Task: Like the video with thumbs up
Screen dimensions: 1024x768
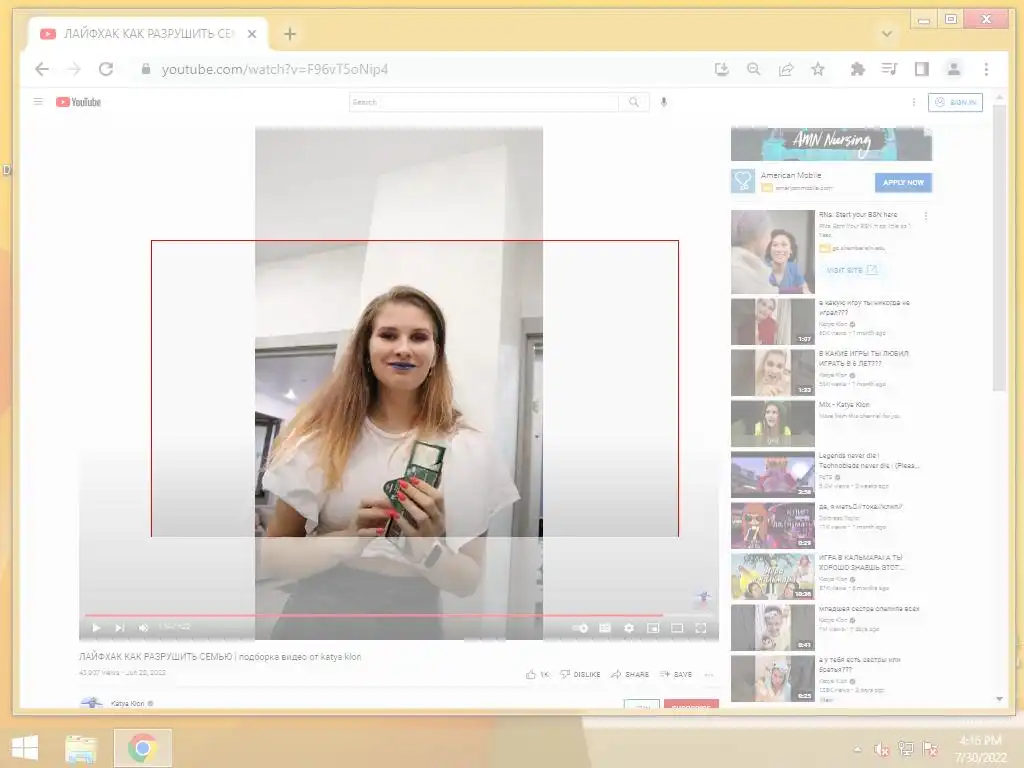Action: 537,675
